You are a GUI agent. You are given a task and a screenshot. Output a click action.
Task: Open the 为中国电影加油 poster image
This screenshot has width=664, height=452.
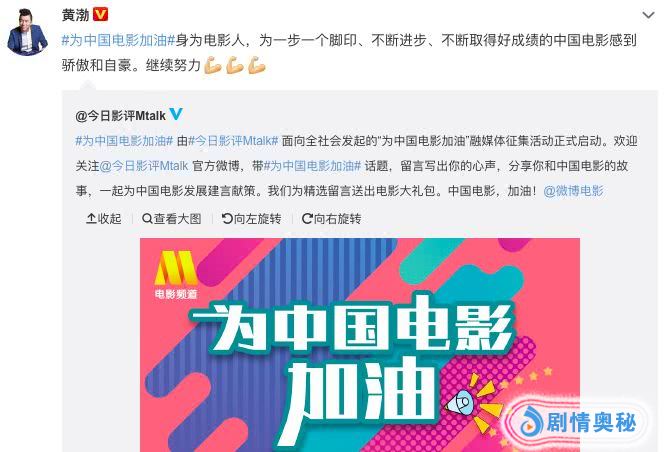tap(360, 345)
